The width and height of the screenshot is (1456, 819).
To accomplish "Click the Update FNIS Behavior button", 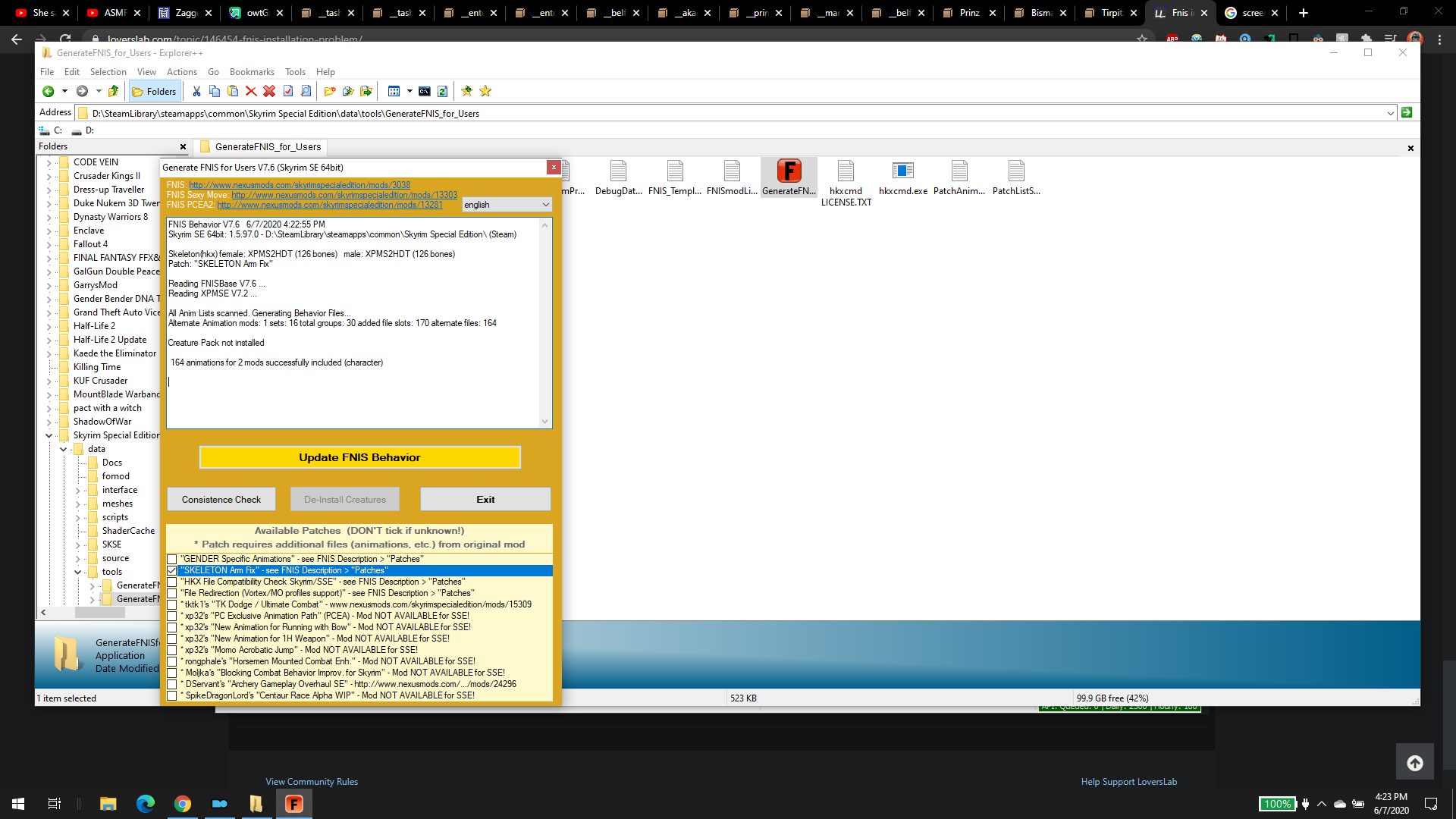I will (359, 457).
